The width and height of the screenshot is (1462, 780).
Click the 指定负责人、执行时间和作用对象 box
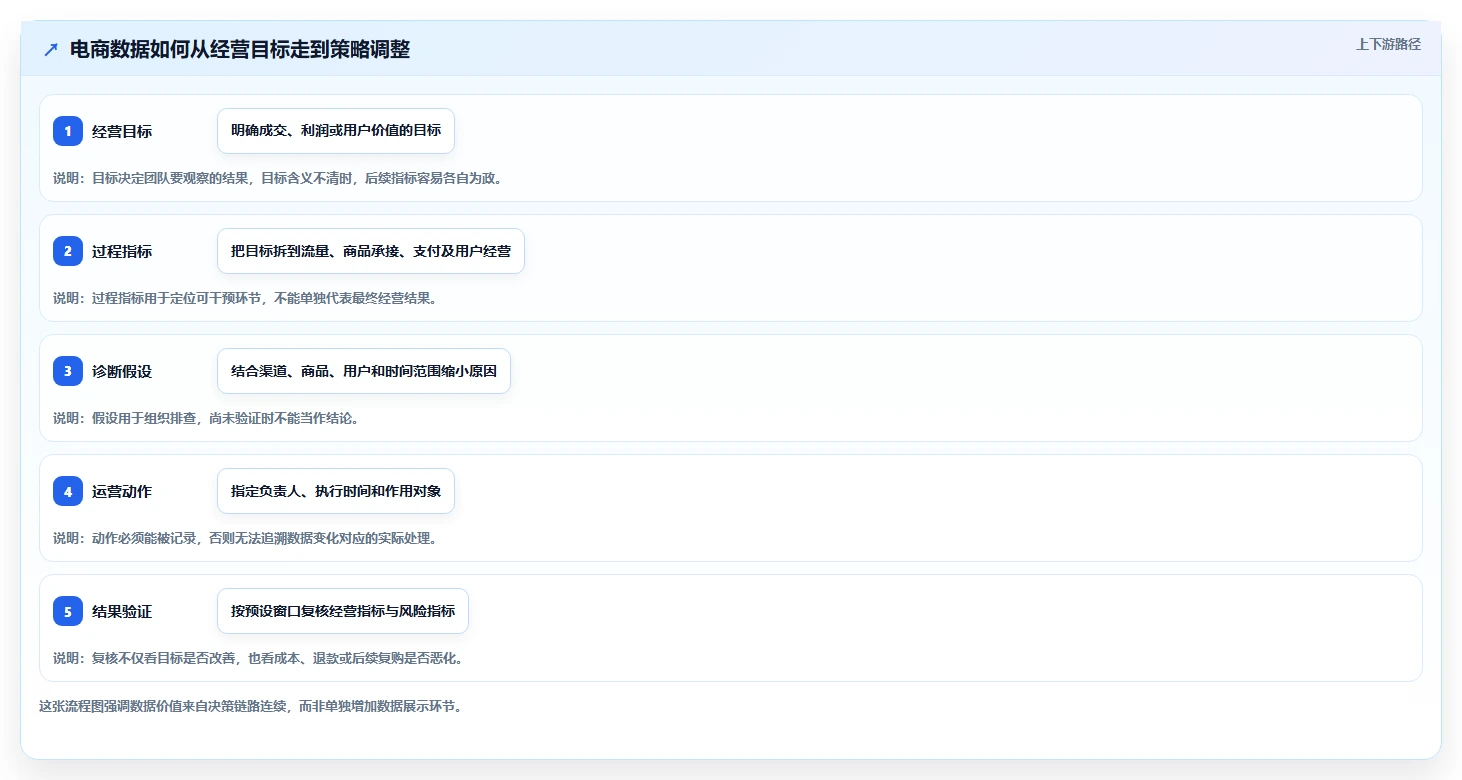point(336,491)
